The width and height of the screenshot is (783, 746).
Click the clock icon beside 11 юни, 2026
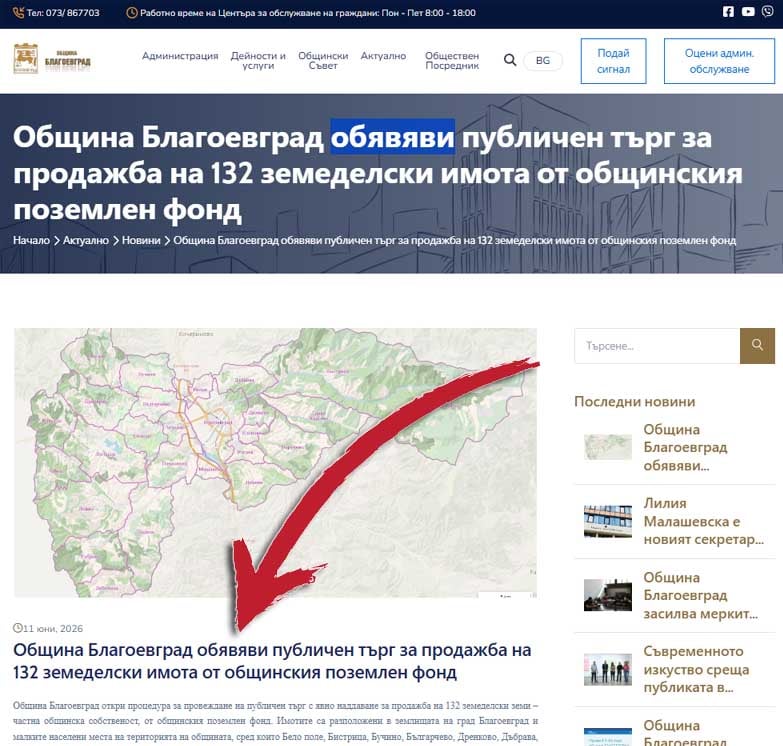pyautogui.click(x=17, y=628)
